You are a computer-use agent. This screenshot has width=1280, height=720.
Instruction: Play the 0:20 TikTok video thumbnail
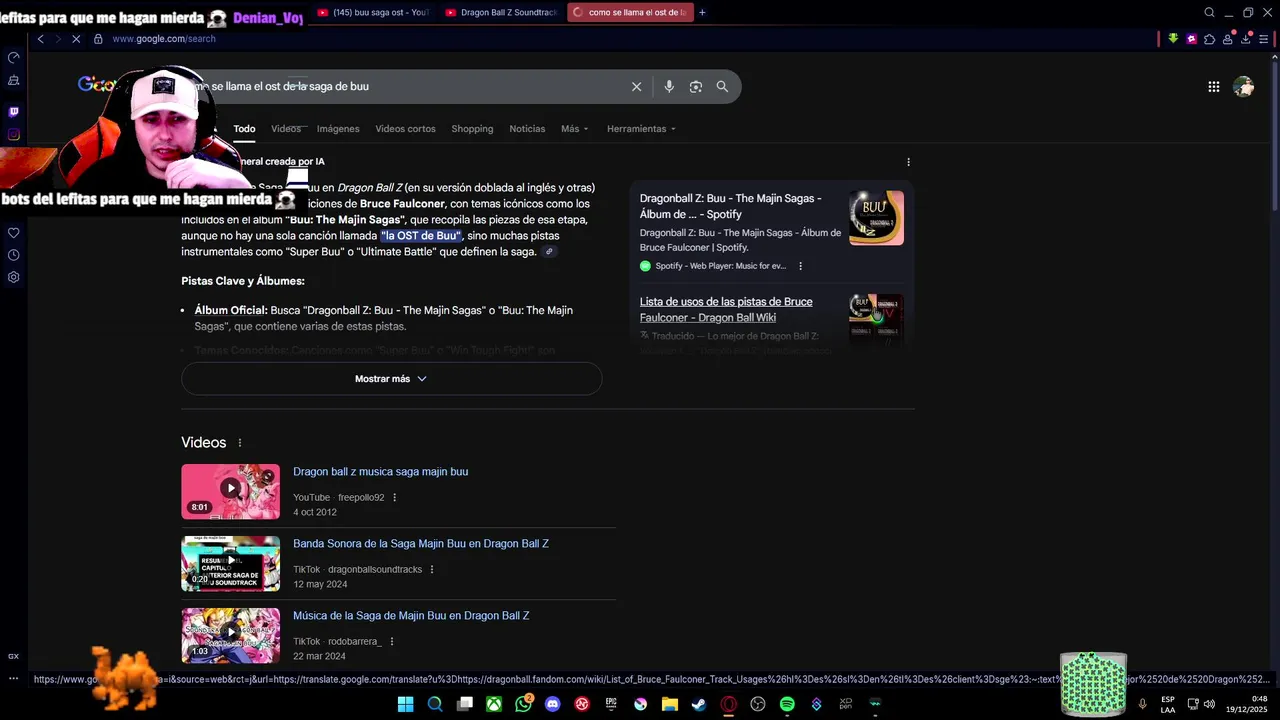[x=230, y=563]
